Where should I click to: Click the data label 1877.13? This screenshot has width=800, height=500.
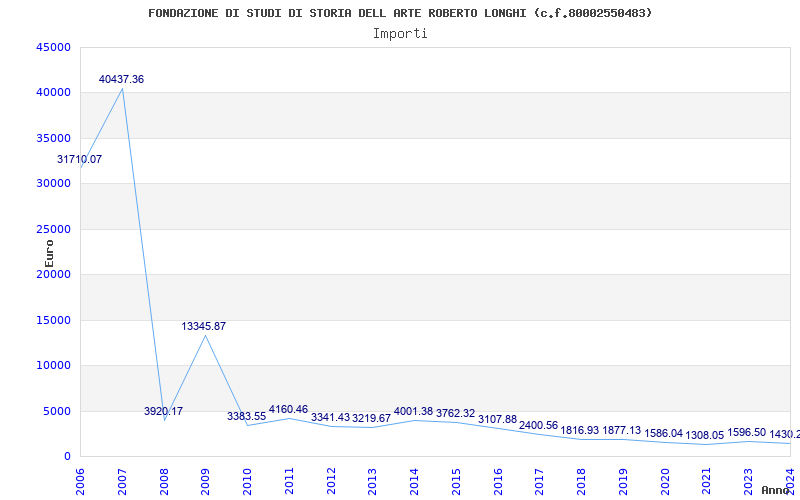point(621,430)
